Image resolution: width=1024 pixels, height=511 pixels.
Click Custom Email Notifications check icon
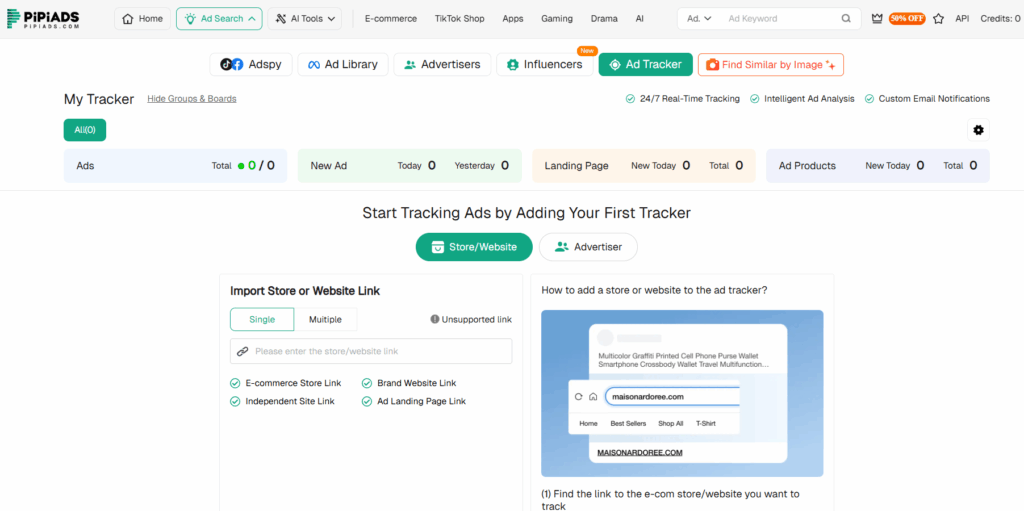pos(869,99)
